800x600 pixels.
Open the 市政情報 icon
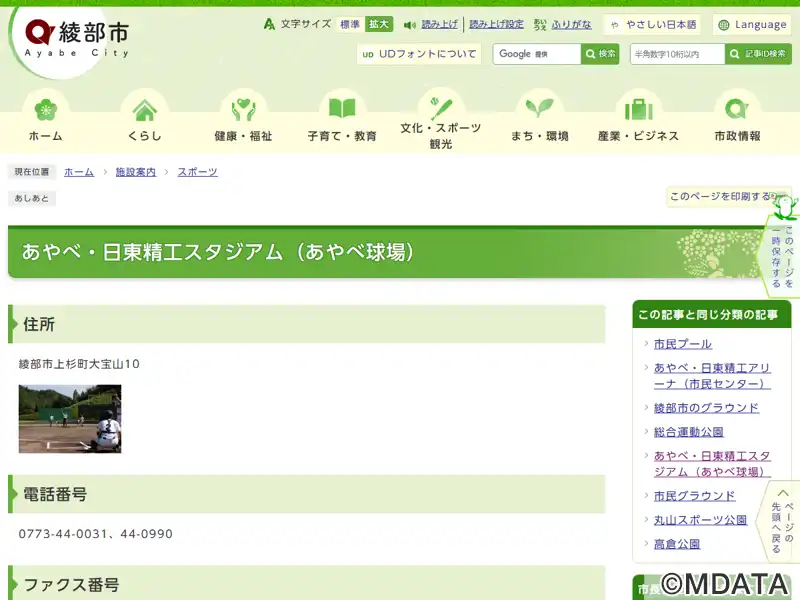click(x=737, y=109)
